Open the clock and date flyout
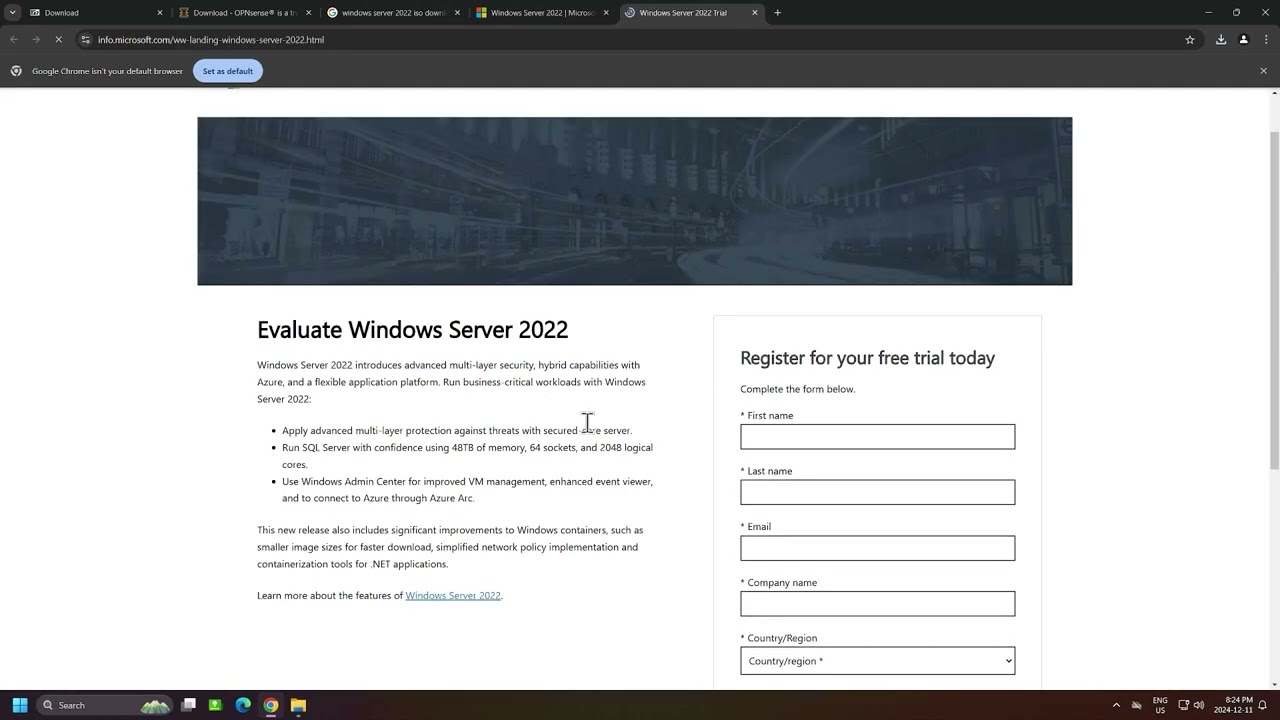 click(1233, 705)
